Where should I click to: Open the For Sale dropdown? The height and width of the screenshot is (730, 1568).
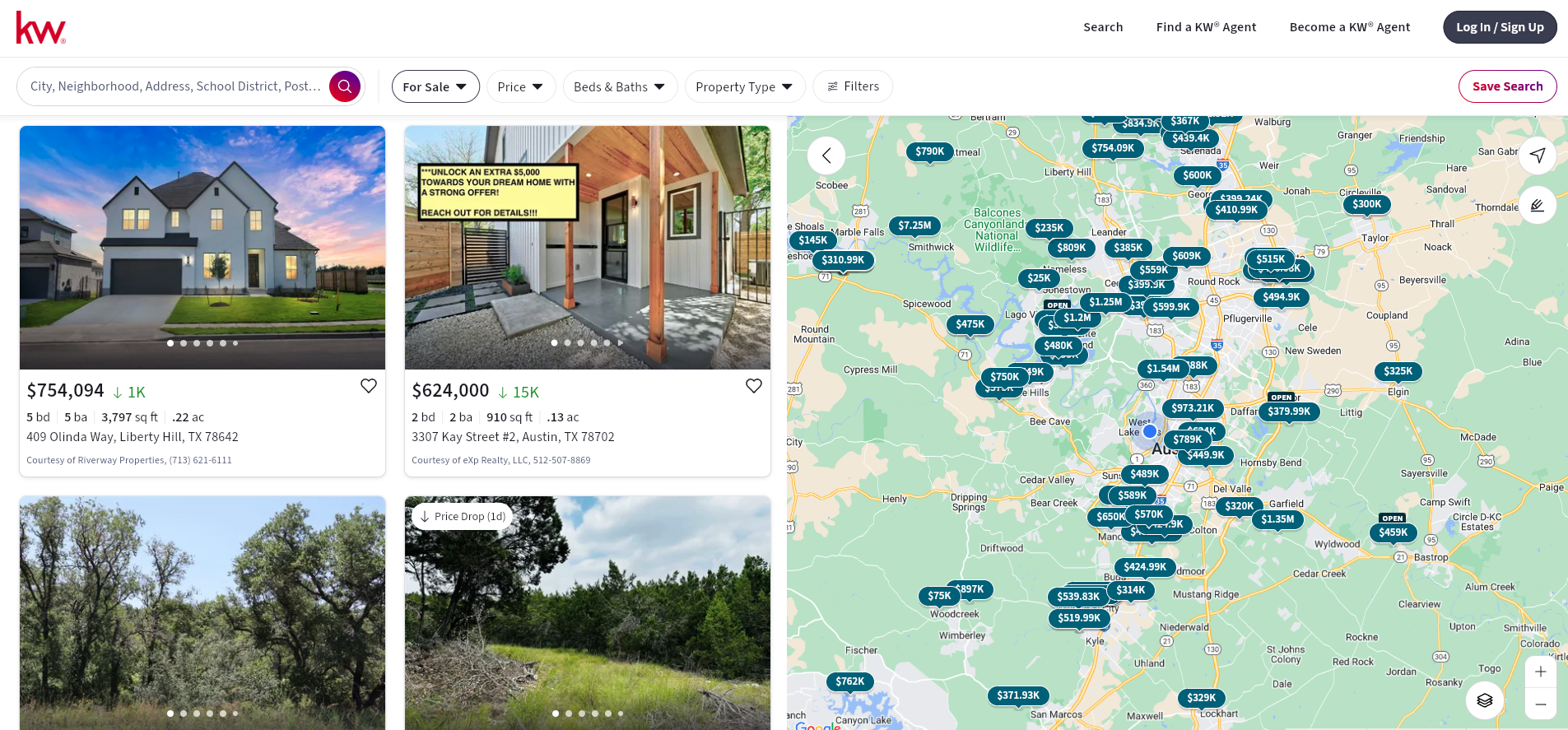(x=435, y=86)
